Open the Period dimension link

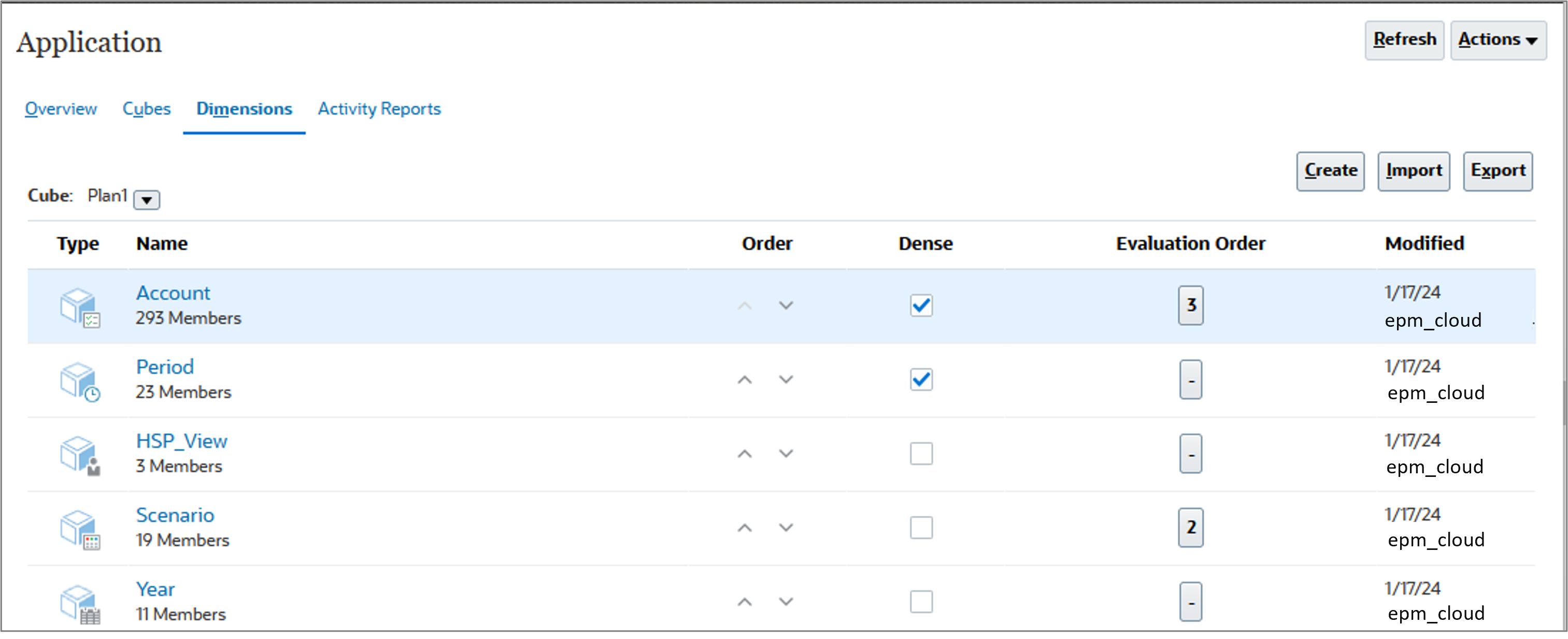164,366
